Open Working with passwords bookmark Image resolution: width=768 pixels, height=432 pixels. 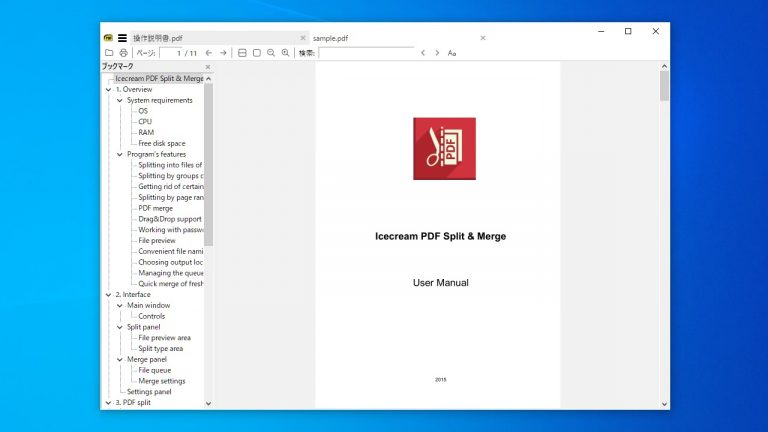tap(170, 230)
